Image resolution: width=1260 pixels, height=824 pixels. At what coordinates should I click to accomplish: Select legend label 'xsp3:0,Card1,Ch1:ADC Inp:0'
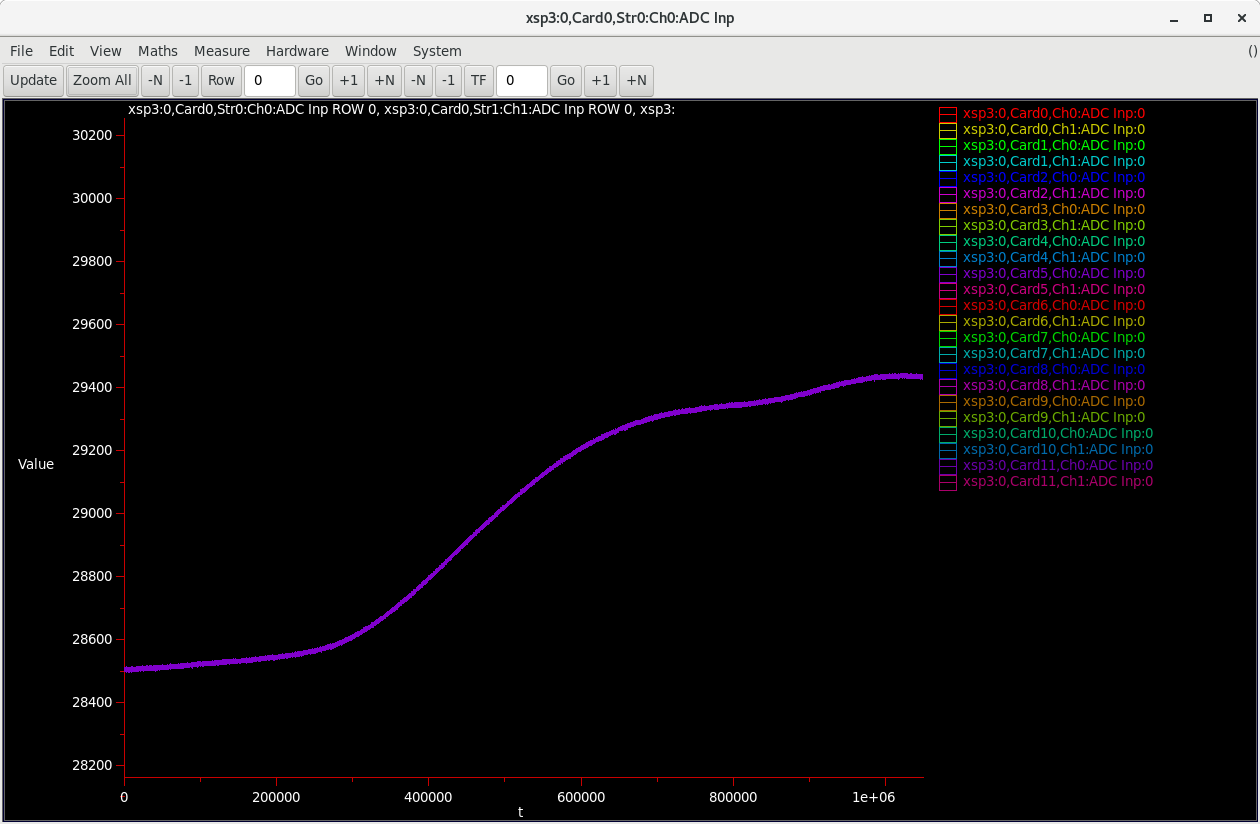click(x=1054, y=162)
